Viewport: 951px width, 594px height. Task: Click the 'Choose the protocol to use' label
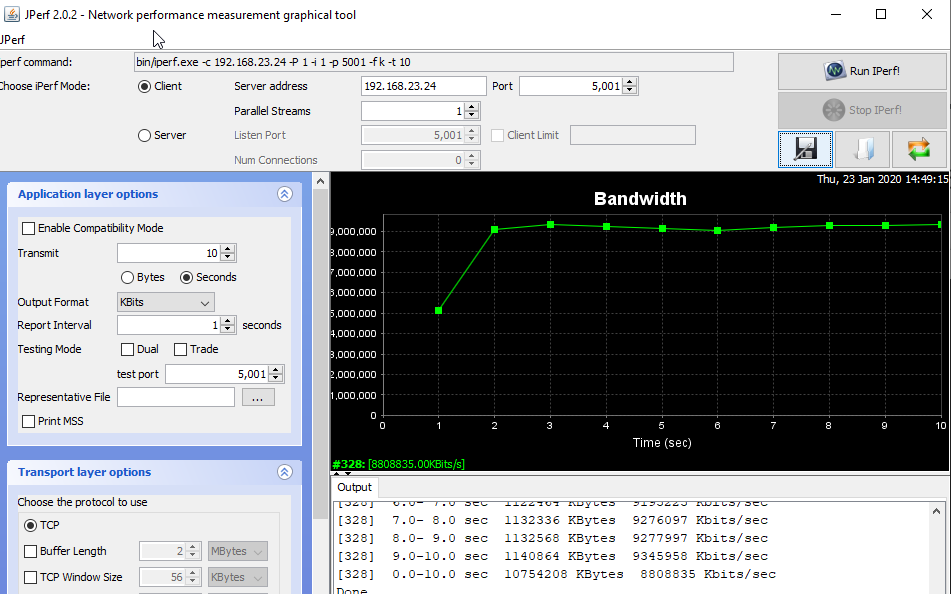tap(82, 502)
